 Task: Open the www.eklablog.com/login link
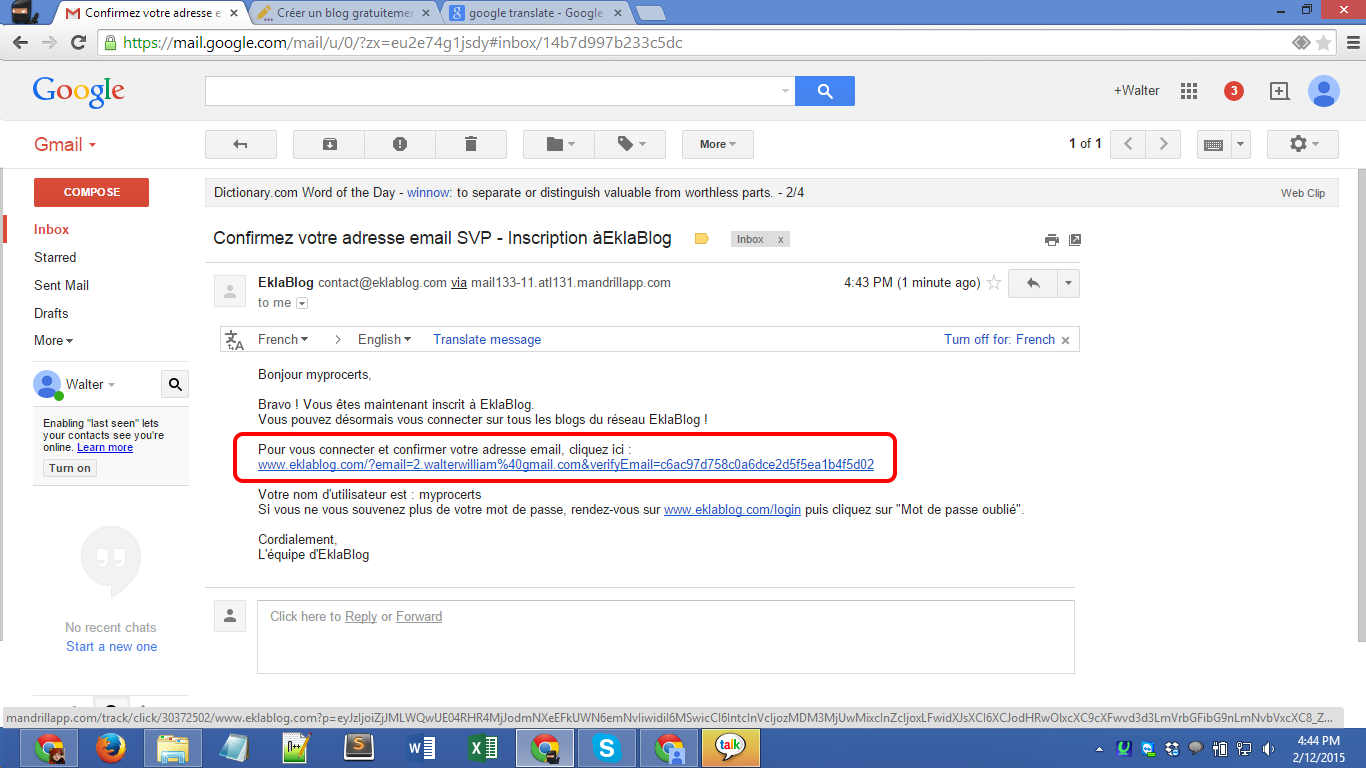tap(733, 509)
